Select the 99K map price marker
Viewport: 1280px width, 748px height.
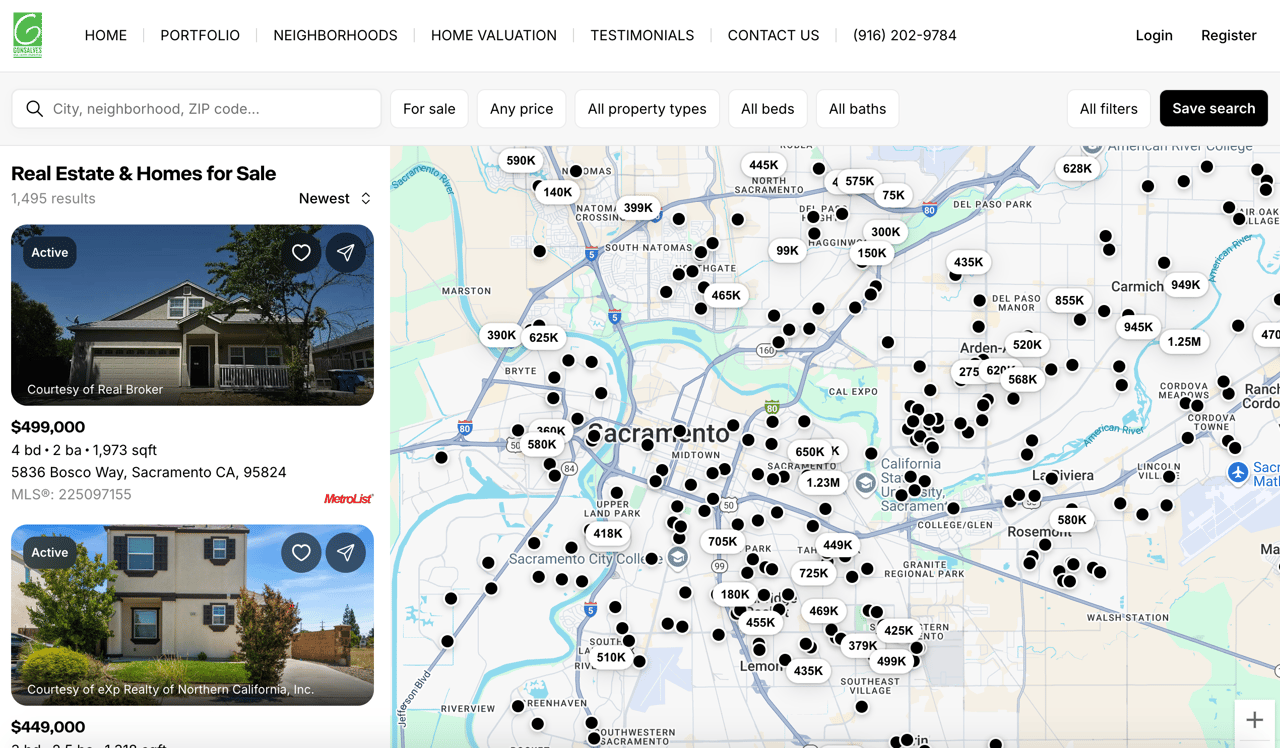[787, 251]
